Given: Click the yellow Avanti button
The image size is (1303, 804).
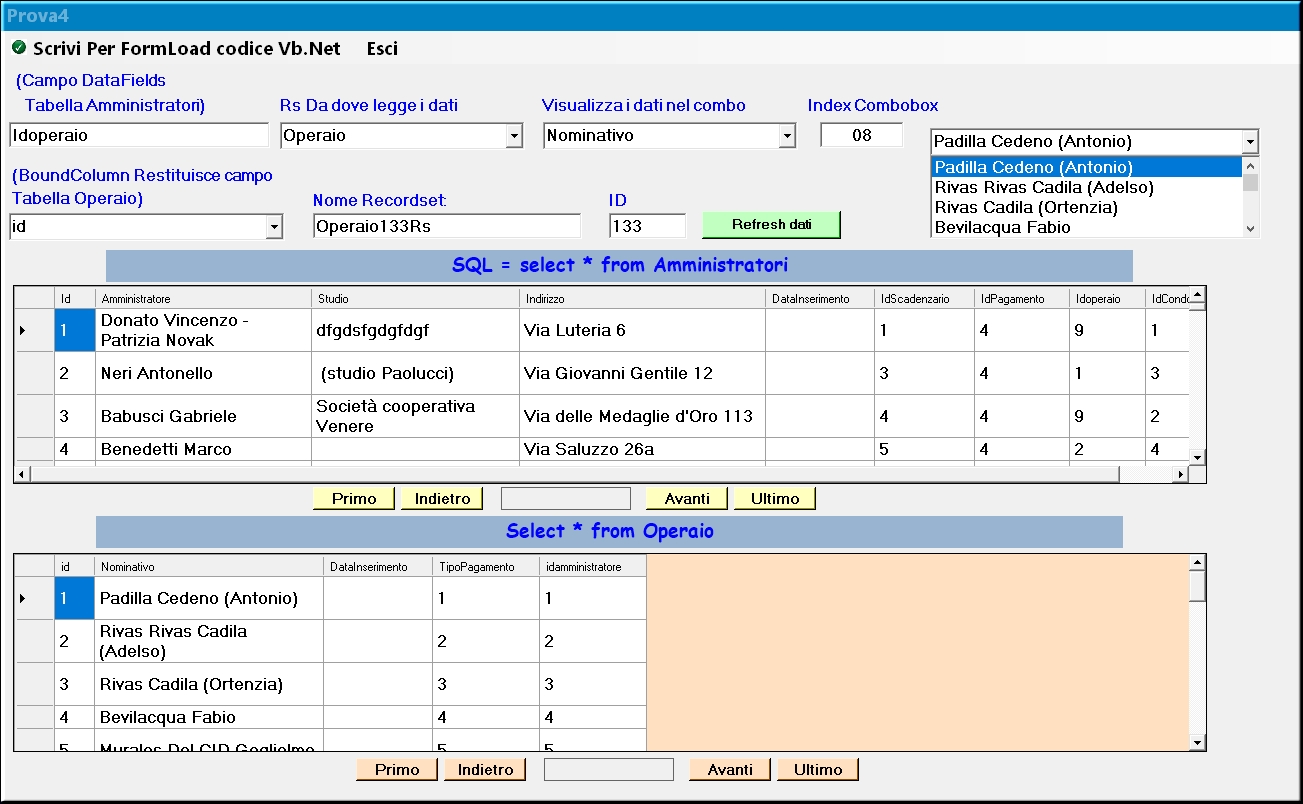Looking at the screenshot, I should pos(687,498).
